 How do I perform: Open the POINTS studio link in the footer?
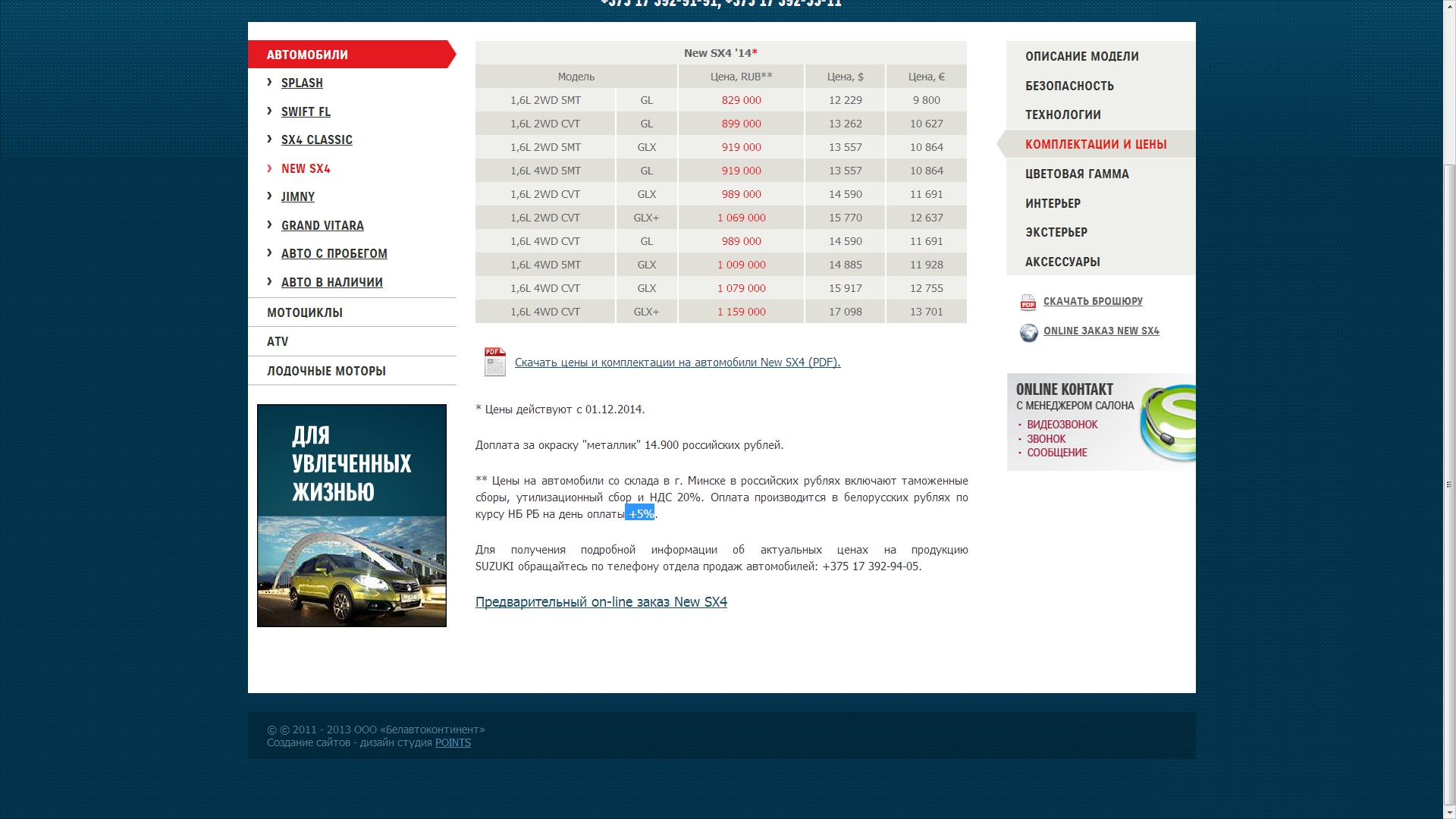tap(453, 742)
